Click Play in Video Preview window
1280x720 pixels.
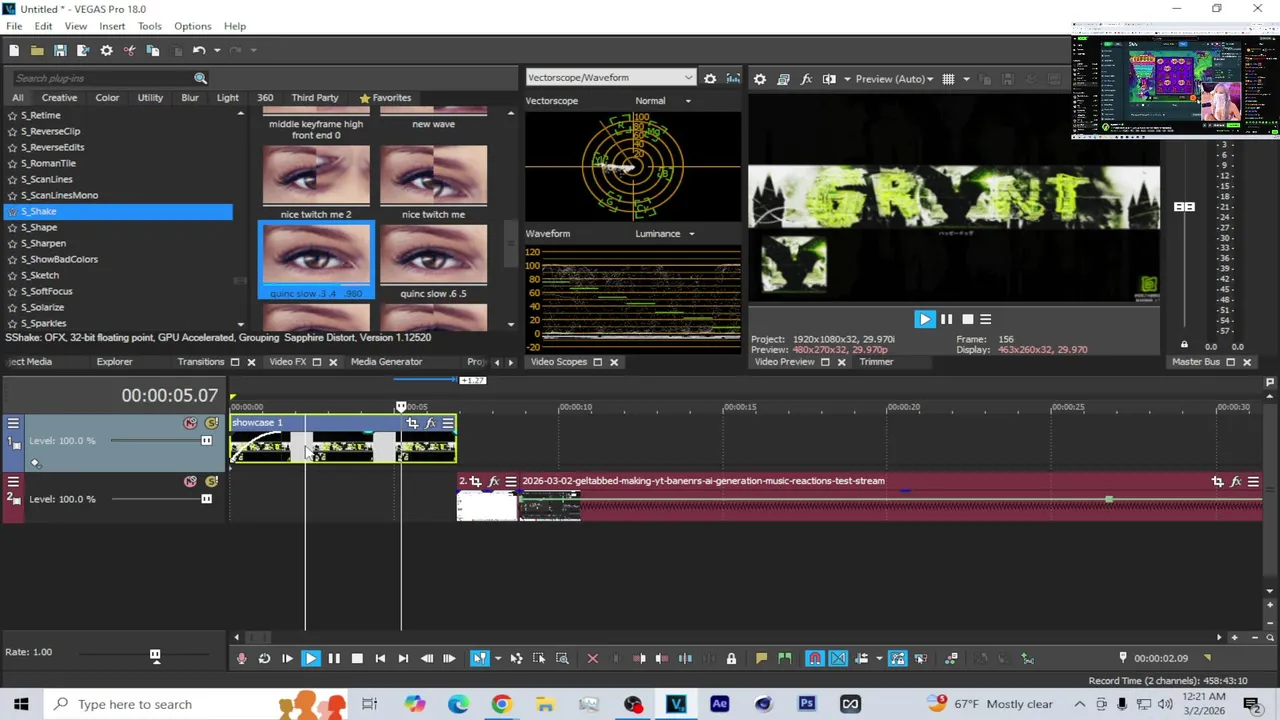[924, 319]
